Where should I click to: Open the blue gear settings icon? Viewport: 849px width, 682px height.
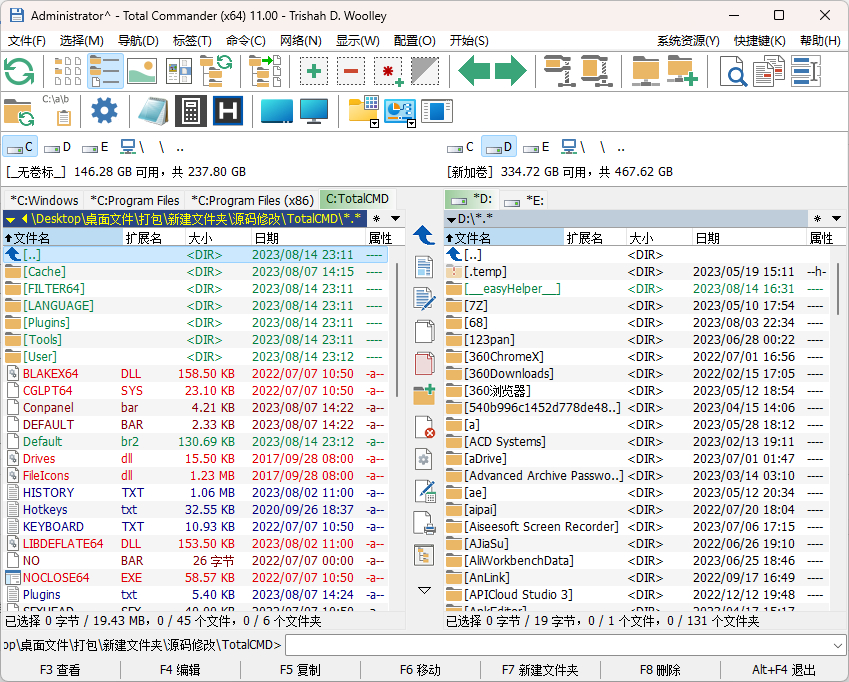pos(104,110)
